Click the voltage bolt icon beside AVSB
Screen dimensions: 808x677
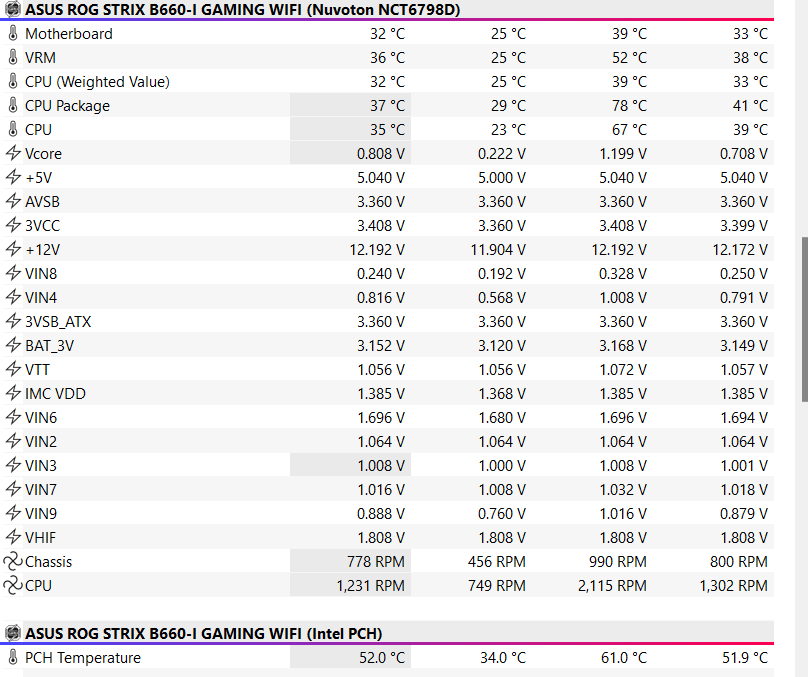click(x=13, y=201)
